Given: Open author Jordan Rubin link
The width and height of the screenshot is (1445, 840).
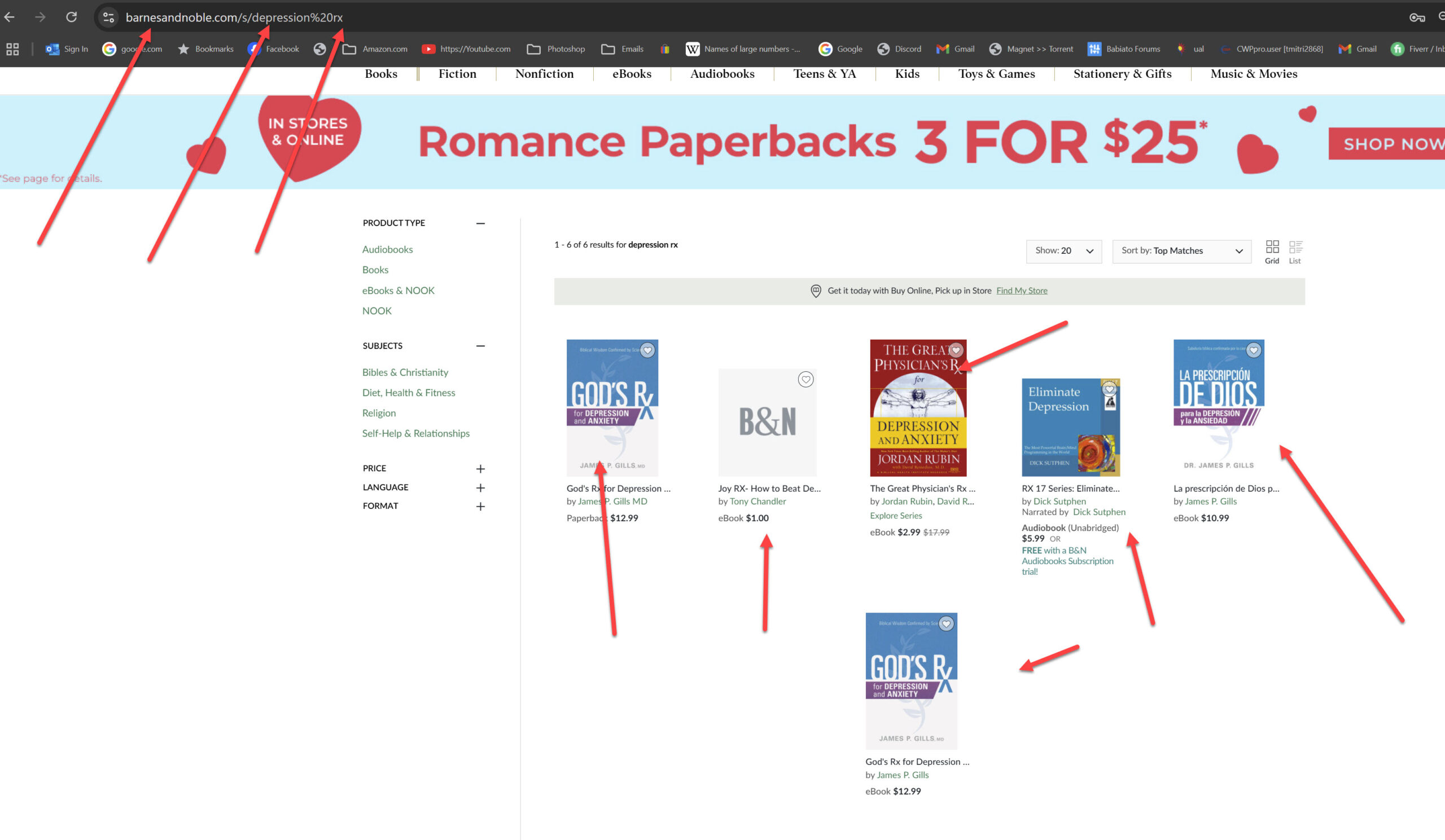Looking at the screenshot, I should (x=907, y=502).
